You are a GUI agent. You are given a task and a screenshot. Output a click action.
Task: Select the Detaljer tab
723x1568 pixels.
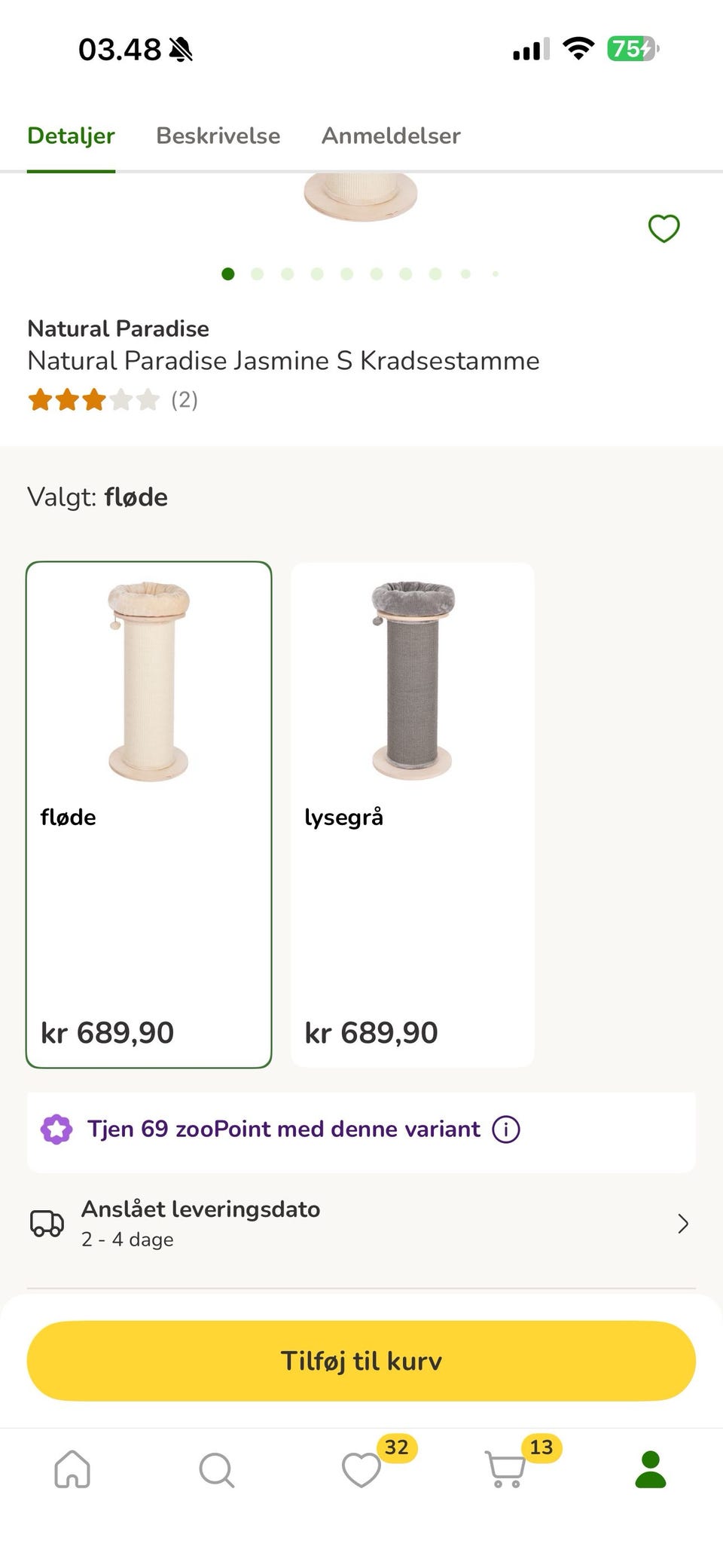click(x=71, y=136)
